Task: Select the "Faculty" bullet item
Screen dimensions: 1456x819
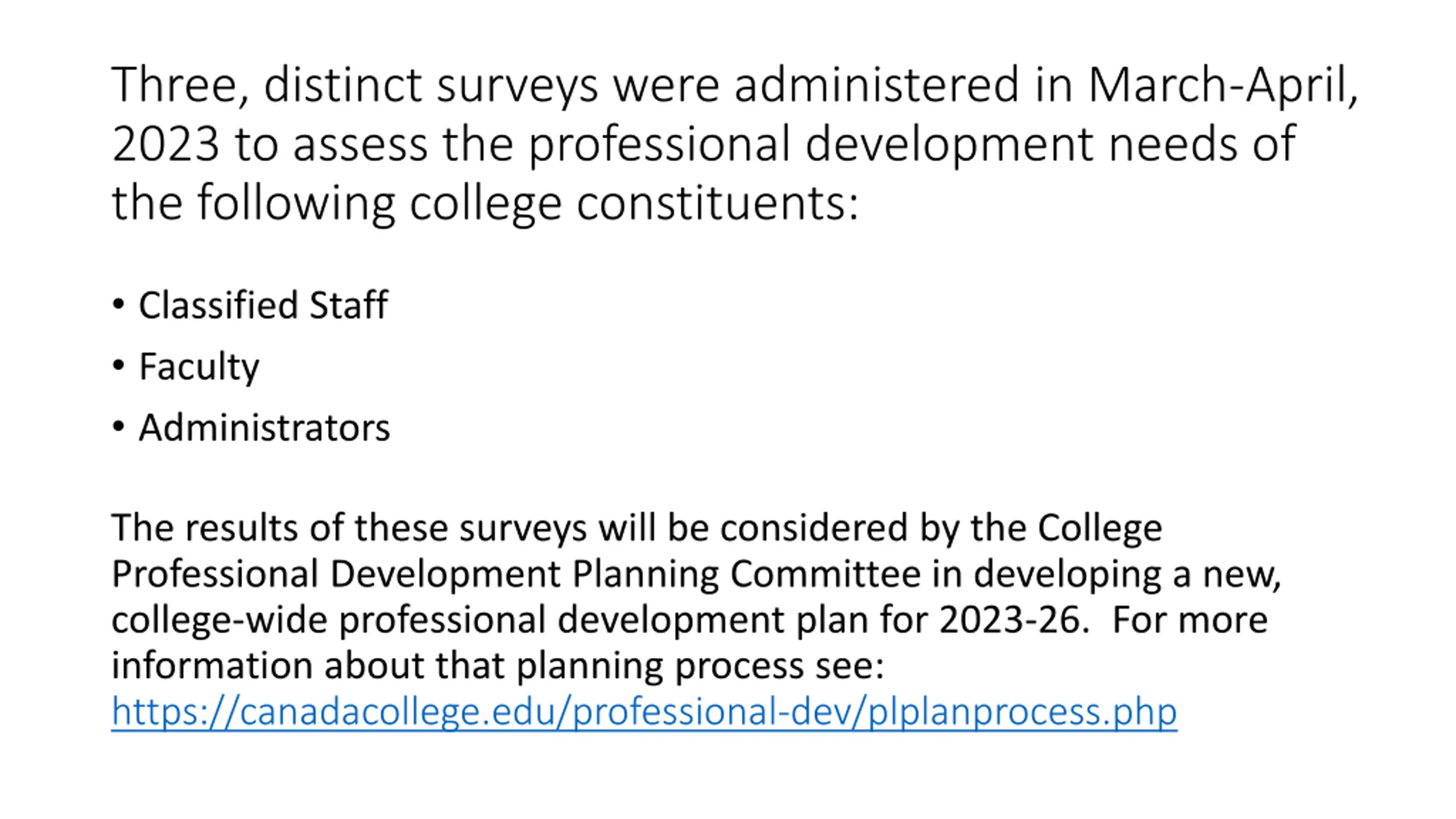Action: [199, 366]
